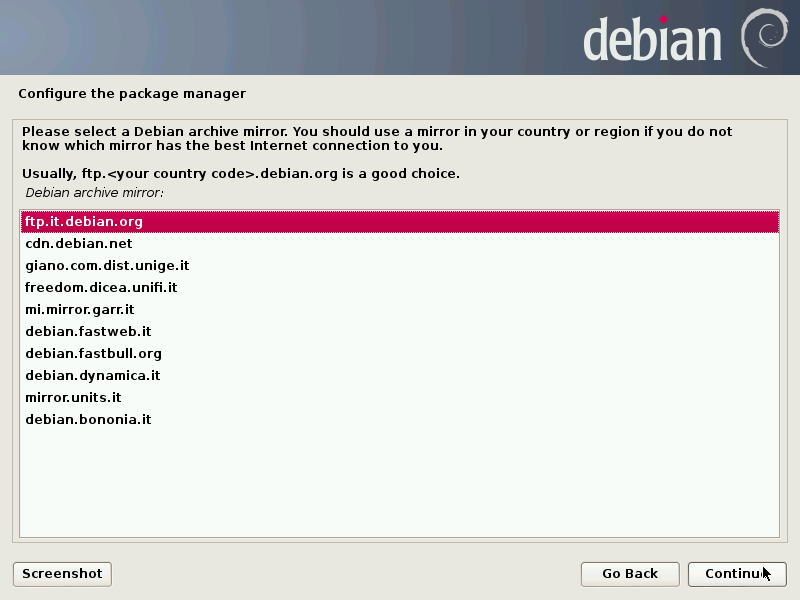Pick freedom.dicea.unifi.it mirror entry
Image resolution: width=800 pixels, height=600 pixels.
click(400, 288)
